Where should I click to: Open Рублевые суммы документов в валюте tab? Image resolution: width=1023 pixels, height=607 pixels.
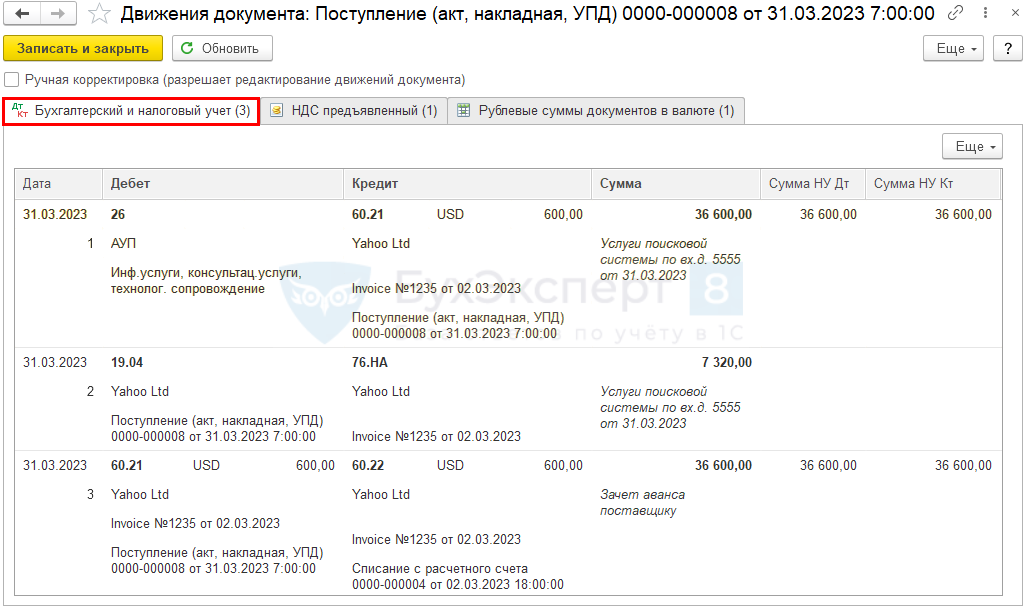[596, 111]
